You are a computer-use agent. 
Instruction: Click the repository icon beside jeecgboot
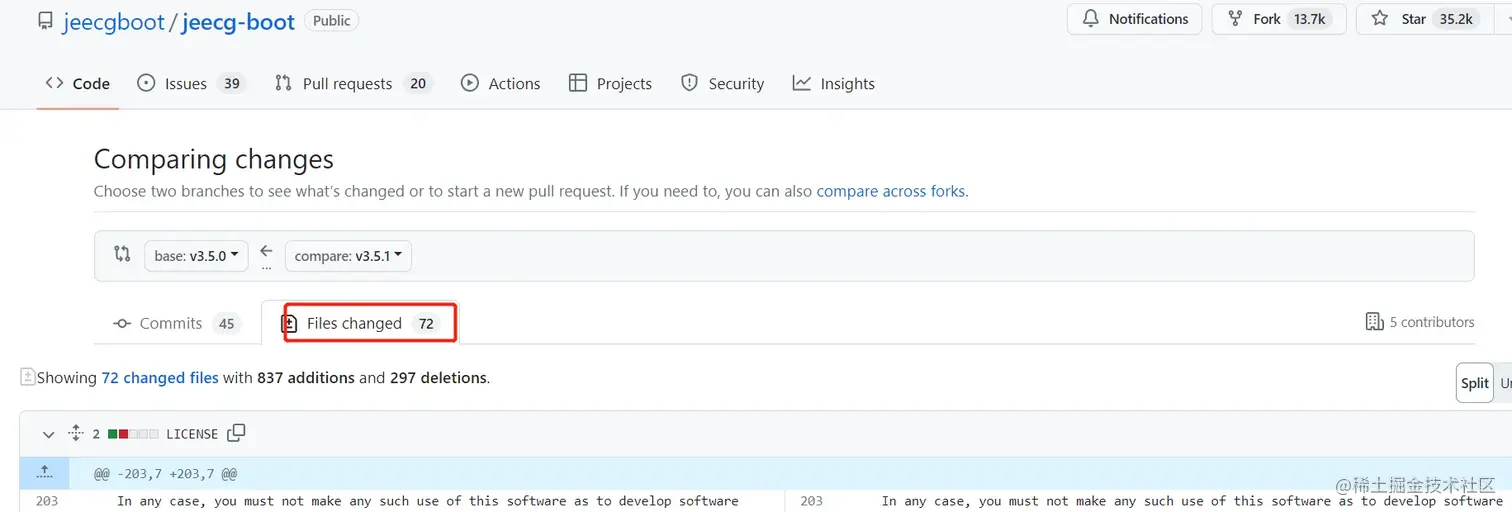click(x=45, y=21)
